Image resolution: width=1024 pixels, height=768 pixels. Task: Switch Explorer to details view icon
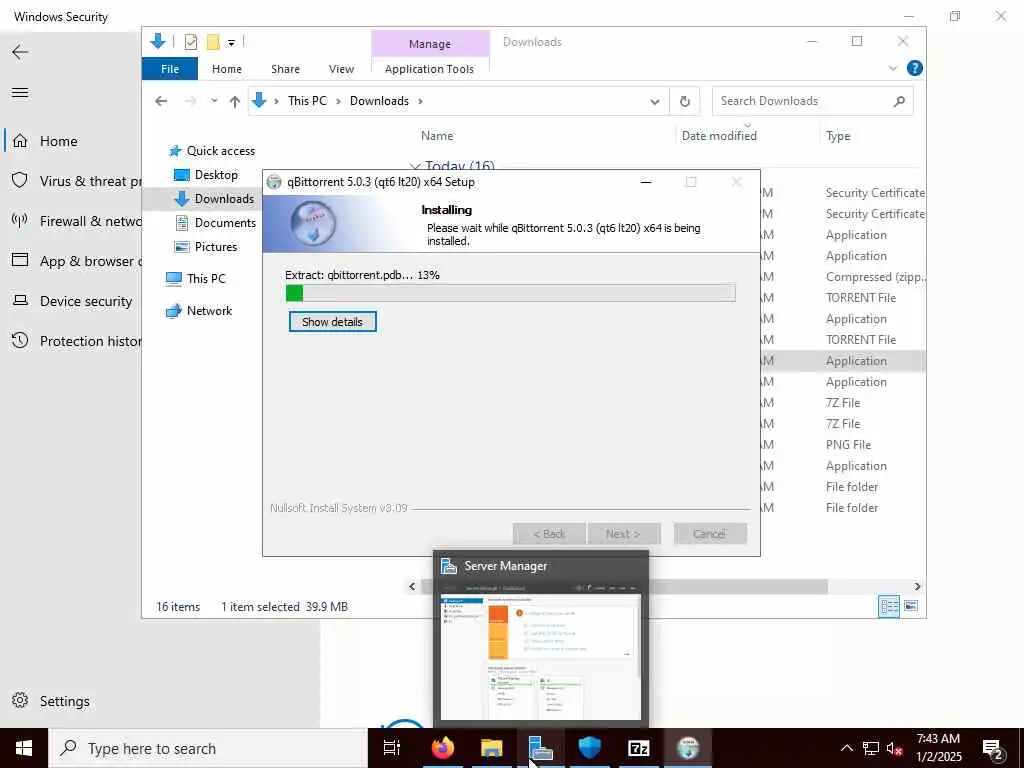click(889, 606)
